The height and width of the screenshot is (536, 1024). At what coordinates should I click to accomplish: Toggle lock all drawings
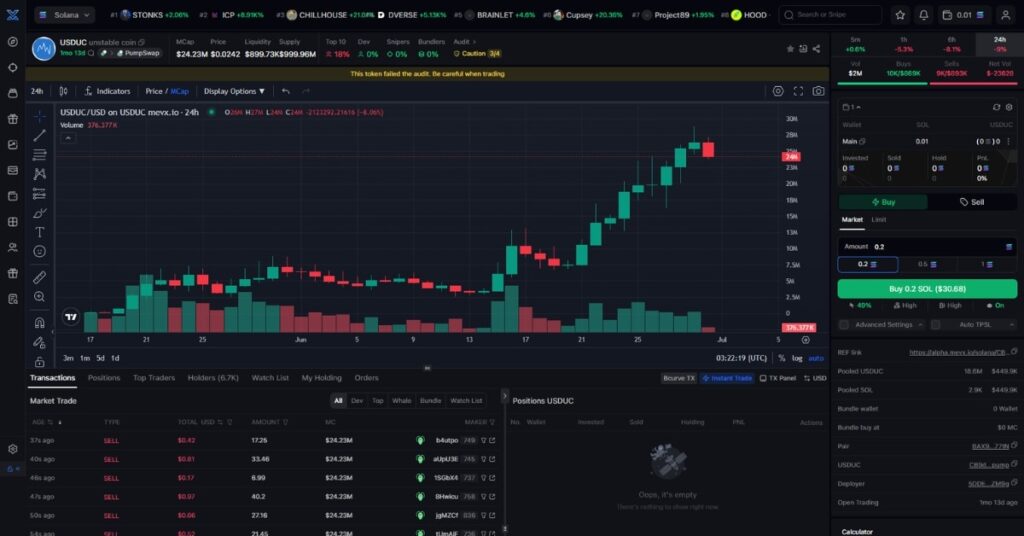40,361
